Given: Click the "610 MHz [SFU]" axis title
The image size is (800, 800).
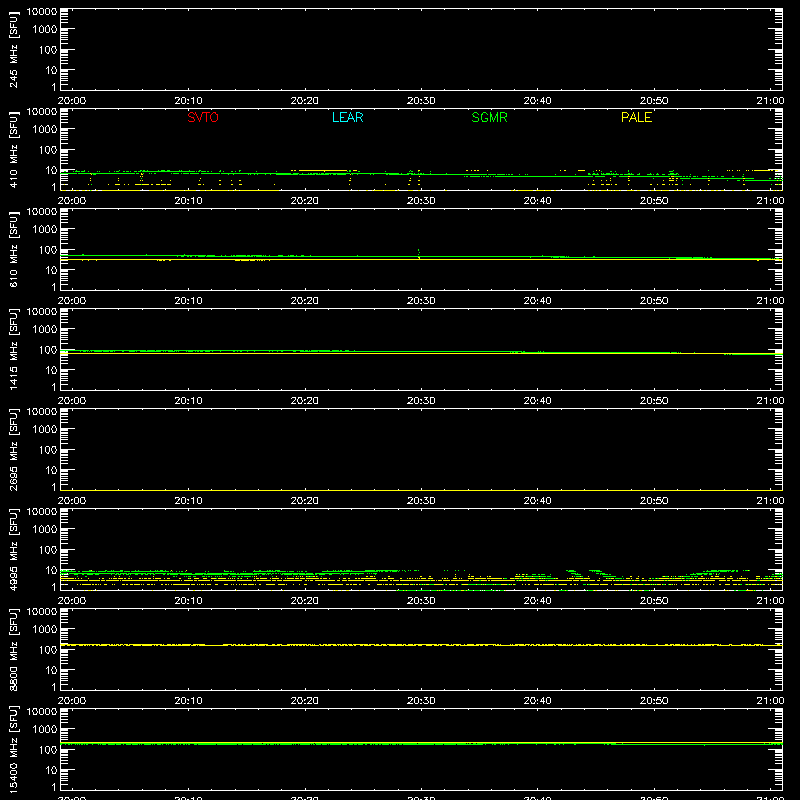Looking at the screenshot, I should click(x=13, y=249).
